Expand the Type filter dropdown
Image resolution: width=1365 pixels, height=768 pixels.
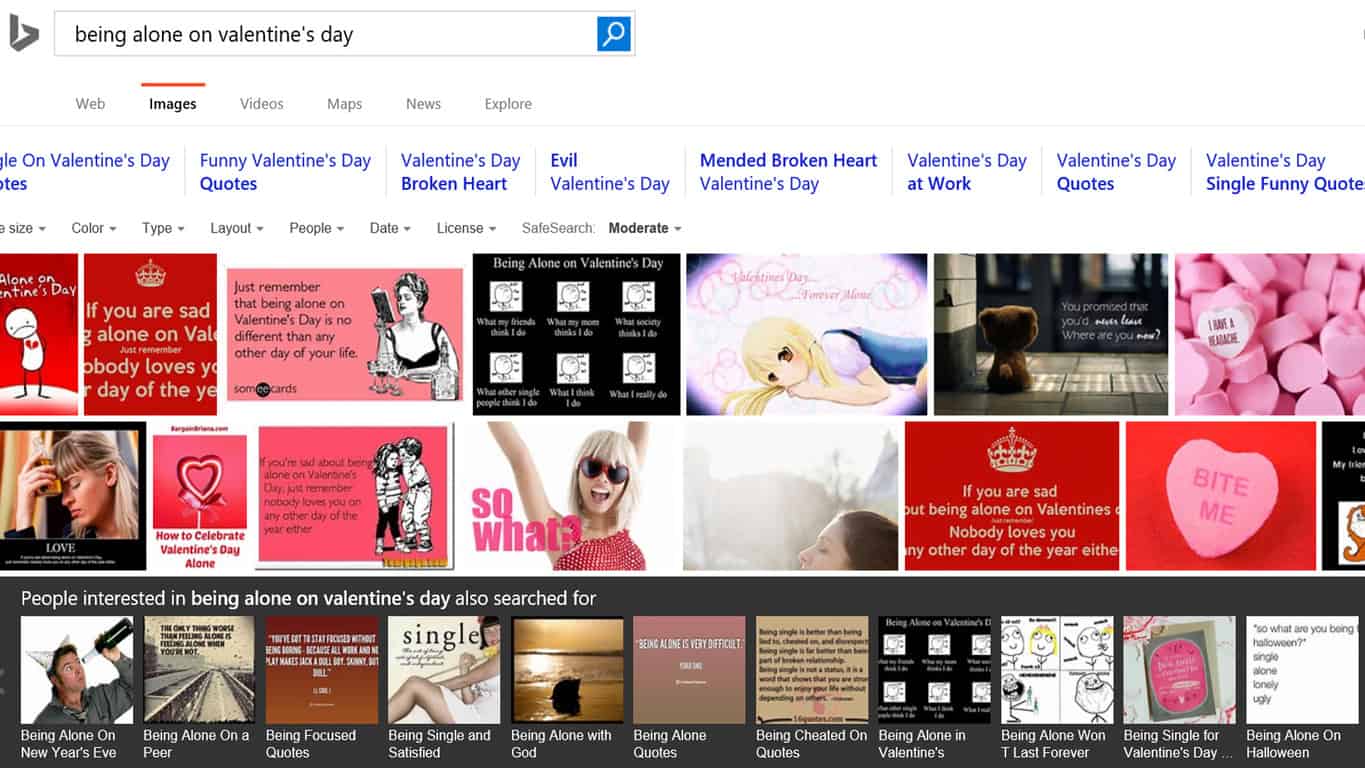(163, 228)
